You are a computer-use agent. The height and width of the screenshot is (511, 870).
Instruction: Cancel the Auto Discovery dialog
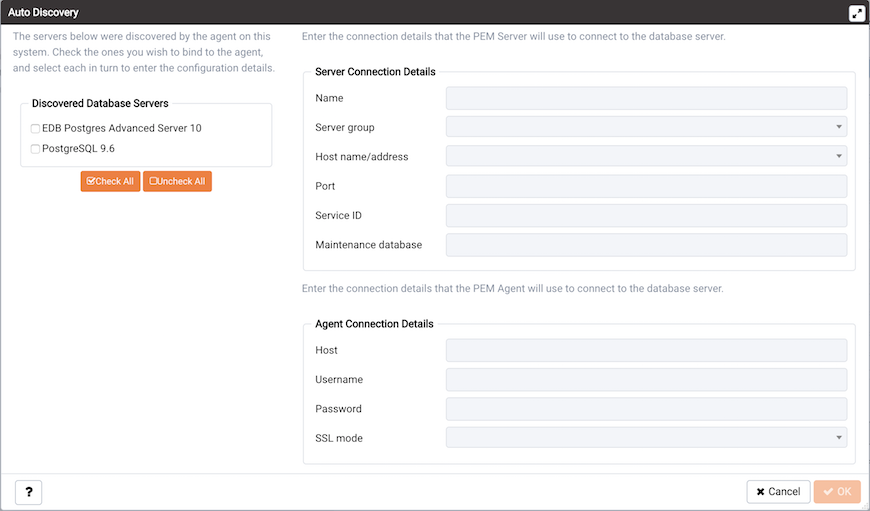click(778, 492)
